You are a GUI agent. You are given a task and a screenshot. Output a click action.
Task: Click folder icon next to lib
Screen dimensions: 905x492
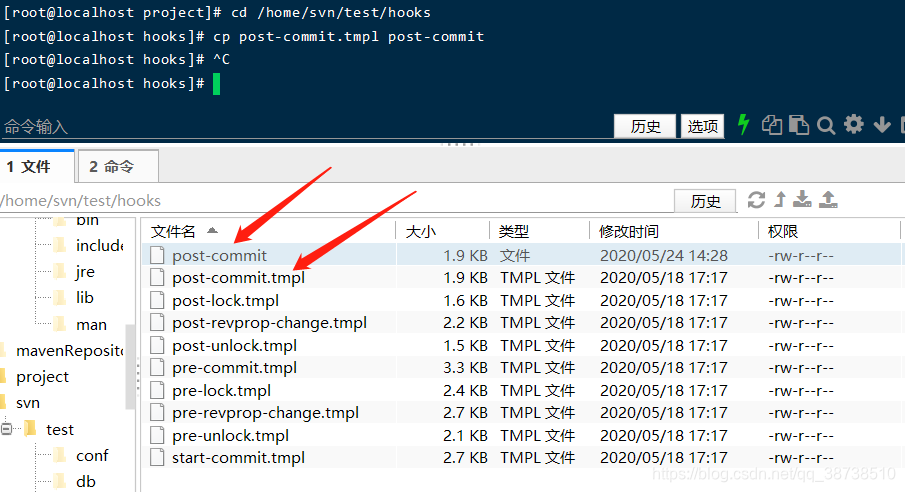pos(60,297)
